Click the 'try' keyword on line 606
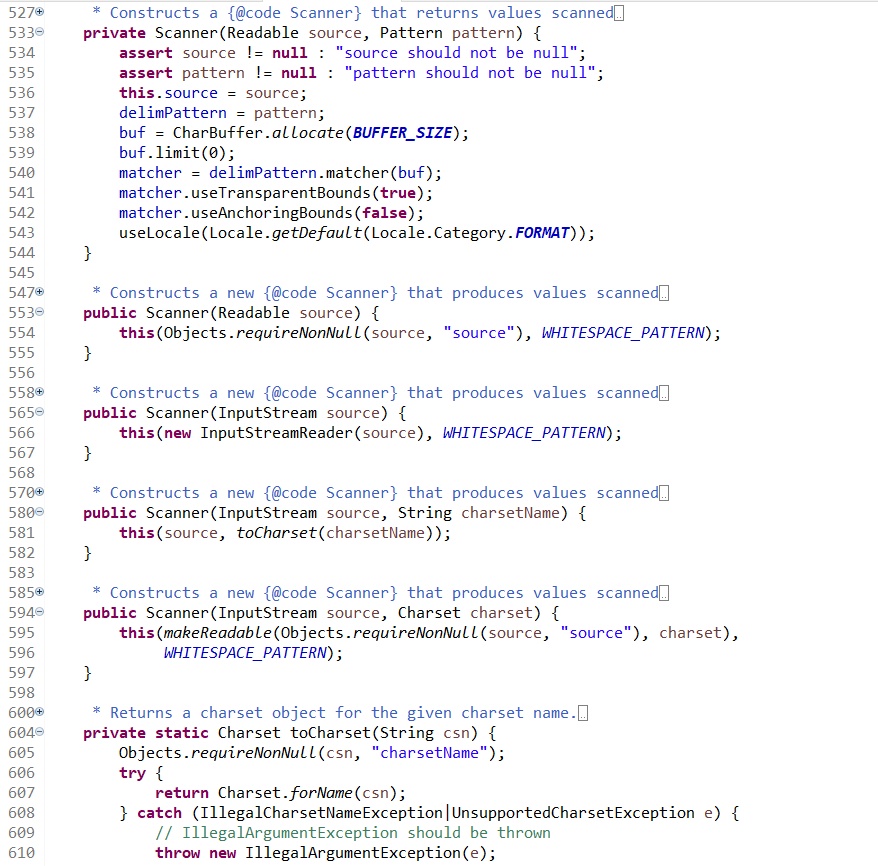Viewport: 878px width, 866px height. tap(132, 773)
